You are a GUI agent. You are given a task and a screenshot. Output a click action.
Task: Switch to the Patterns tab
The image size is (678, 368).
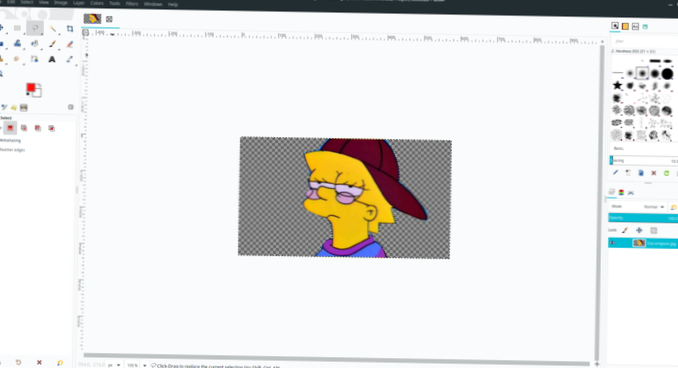pyautogui.click(x=625, y=26)
